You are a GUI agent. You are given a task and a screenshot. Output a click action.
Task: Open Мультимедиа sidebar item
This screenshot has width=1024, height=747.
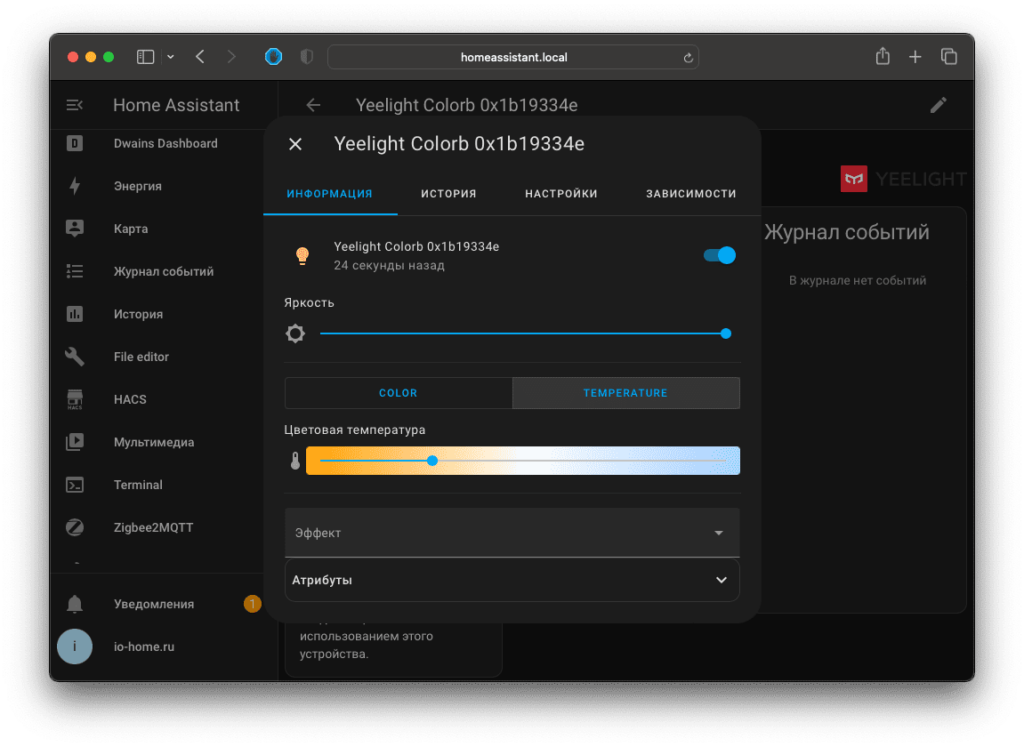153,442
